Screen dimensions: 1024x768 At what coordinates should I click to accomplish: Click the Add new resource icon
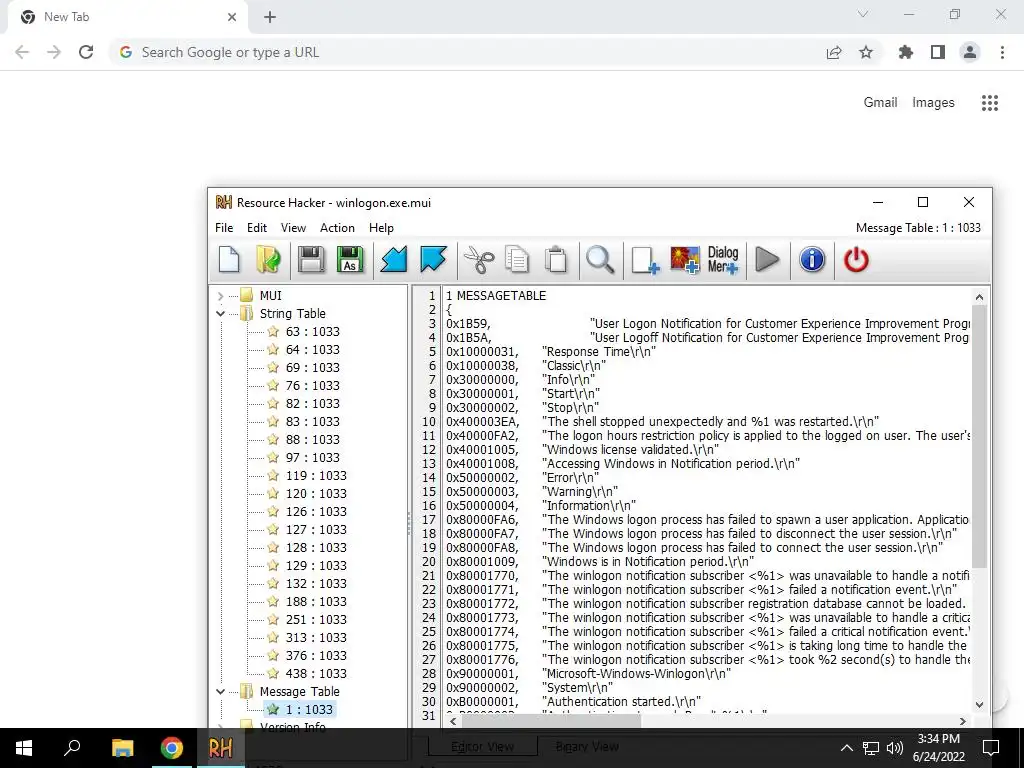(645, 260)
